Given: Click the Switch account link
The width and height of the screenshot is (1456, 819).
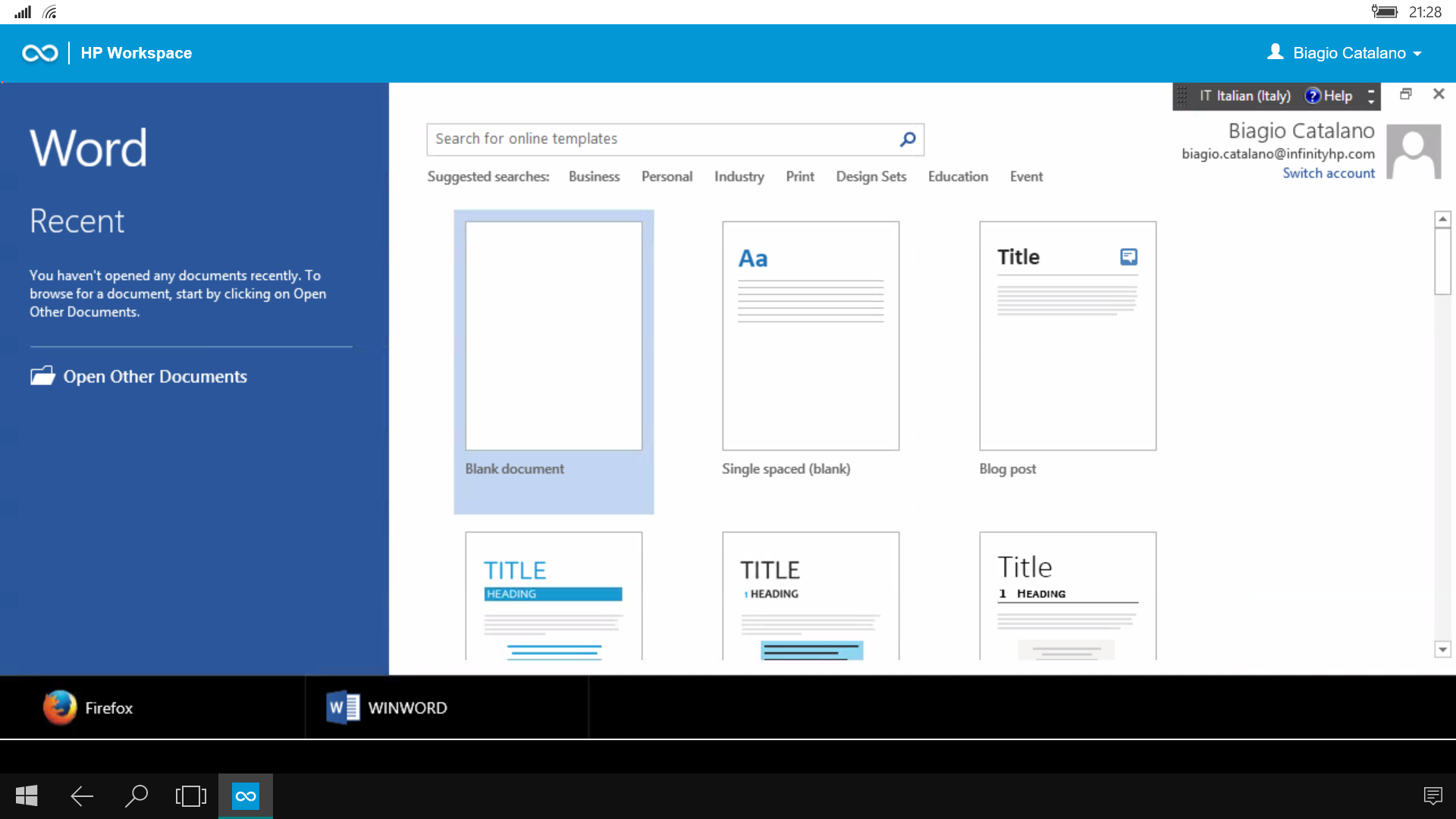Looking at the screenshot, I should (x=1328, y=173).
